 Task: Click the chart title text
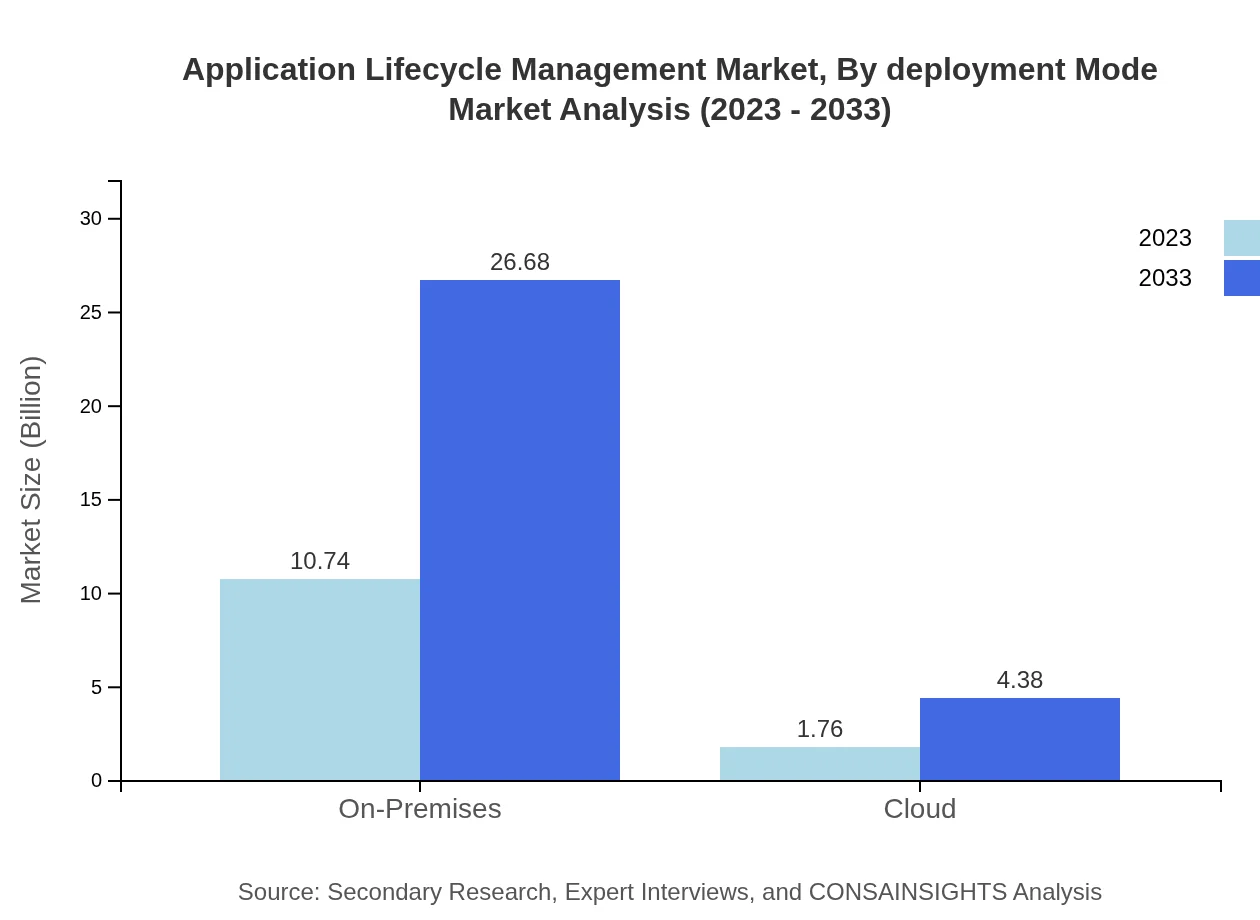669,90
